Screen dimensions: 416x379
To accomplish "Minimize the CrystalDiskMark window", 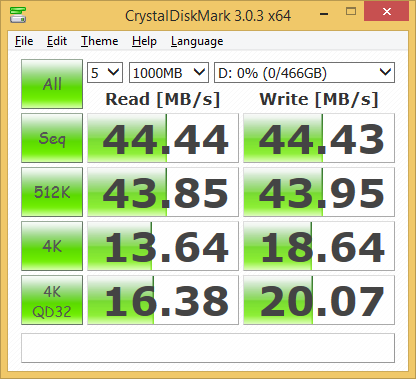I will [324, 13].
